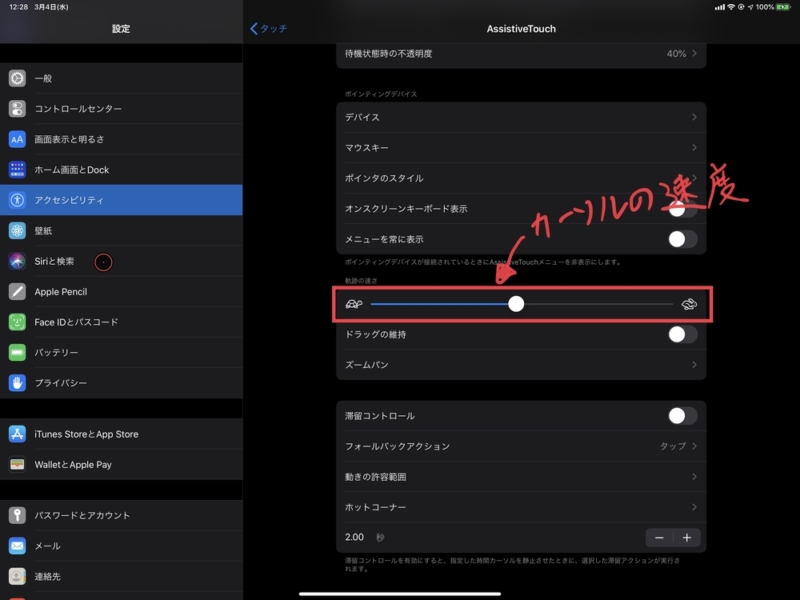Open メール settings

click(121, 546)
